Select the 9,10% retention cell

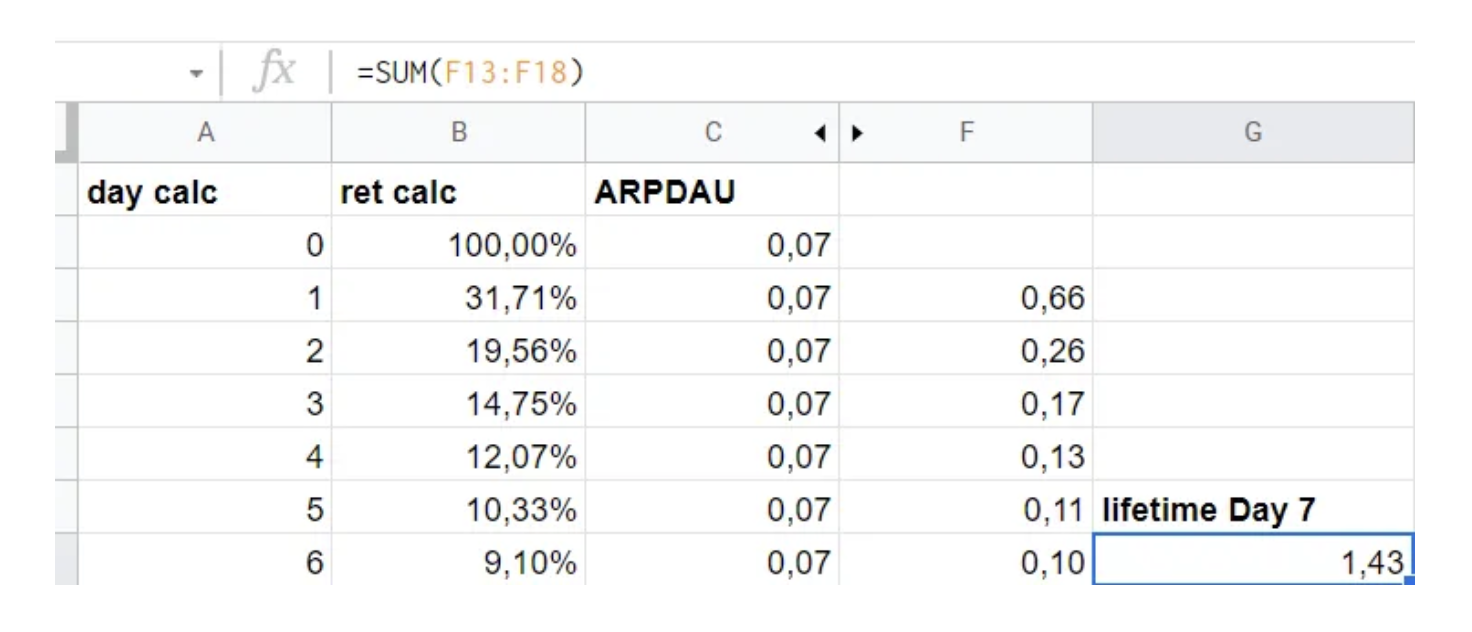pyautogui.click(x=458, y=561)
